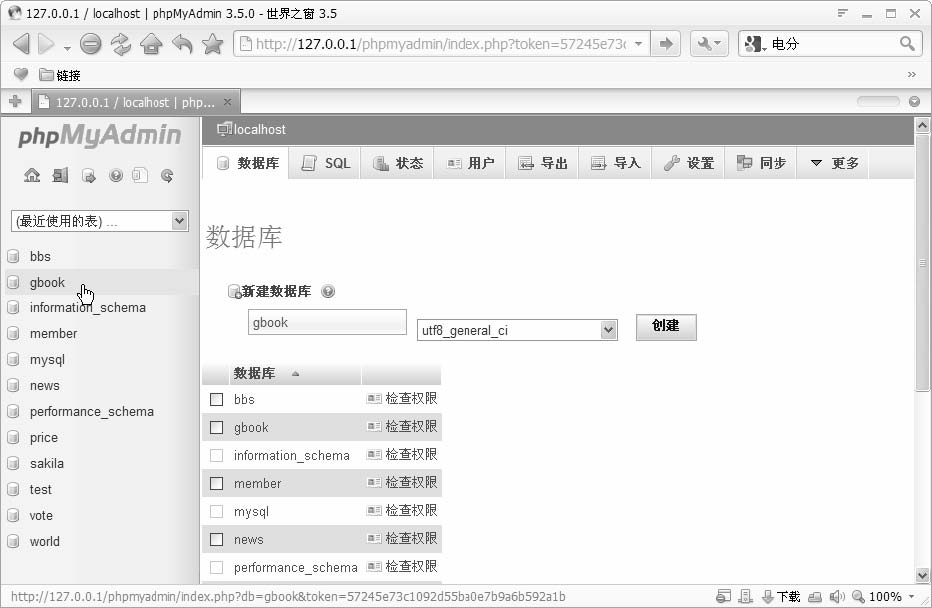Open the bbs database in sidebar

(40, 257)
